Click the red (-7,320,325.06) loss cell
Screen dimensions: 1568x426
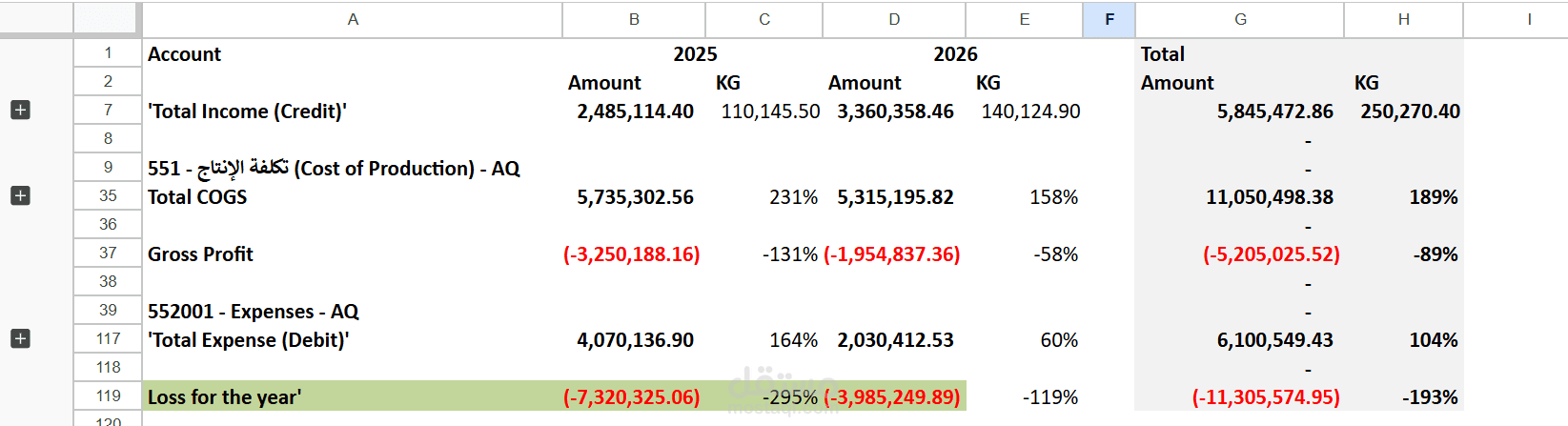click(x=634, y=396)
